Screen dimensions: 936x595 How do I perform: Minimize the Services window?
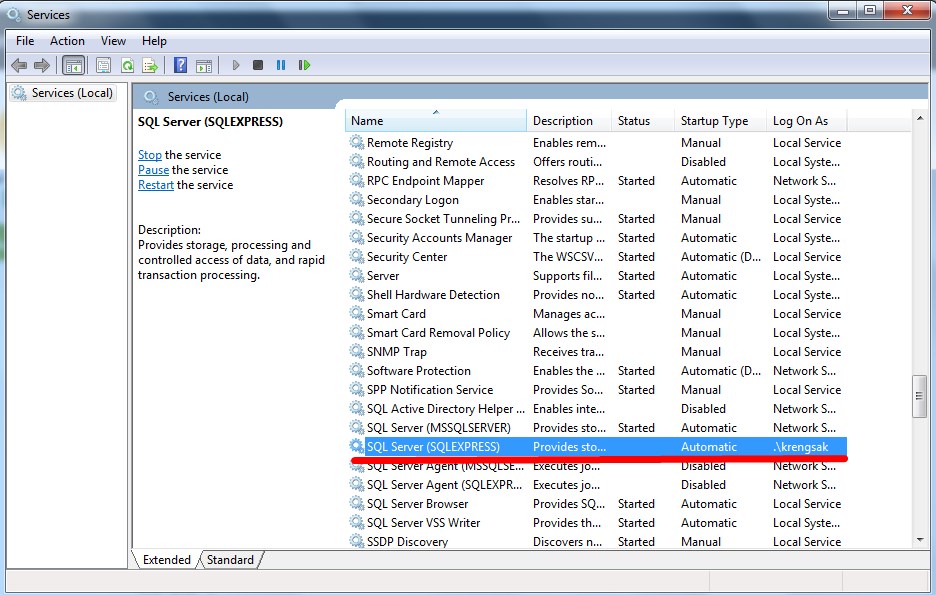tap(843, 11)
